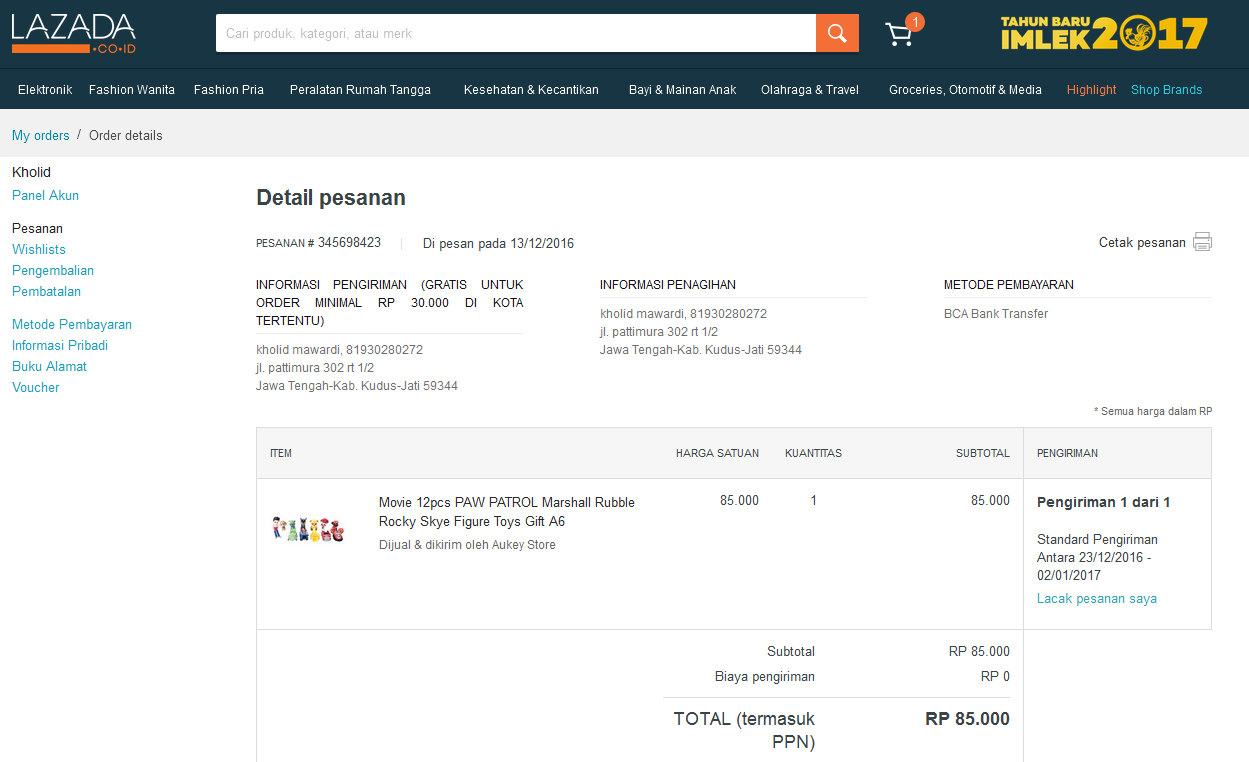Image resolution: width=1249 pixels, height=762 pixels.
Task: Open the Shop Brands menu item
Action: coord(1166,90)
